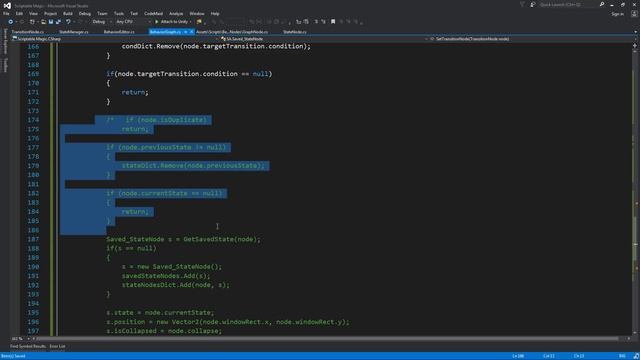Close the BehaviorGraph.cs tab
Viewport: 640px width, 360px height.
(x=191, y=32)
